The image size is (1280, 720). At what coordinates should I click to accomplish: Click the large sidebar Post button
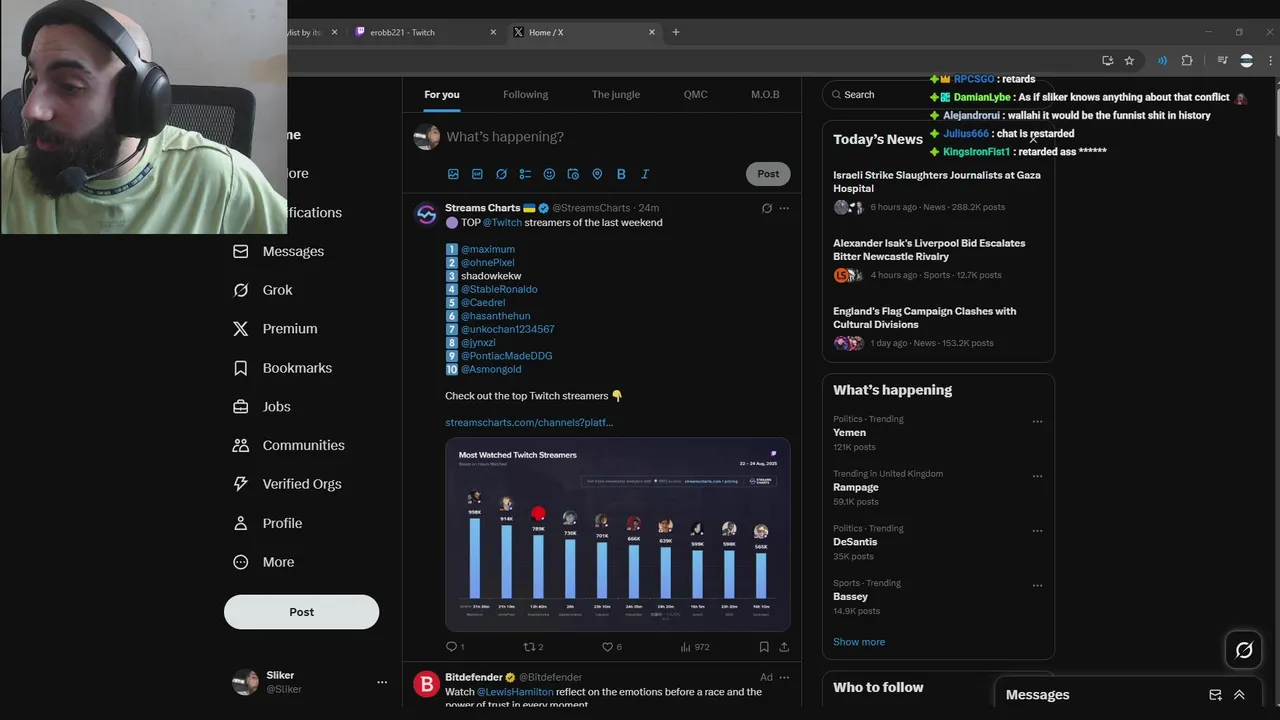[301, 612]
